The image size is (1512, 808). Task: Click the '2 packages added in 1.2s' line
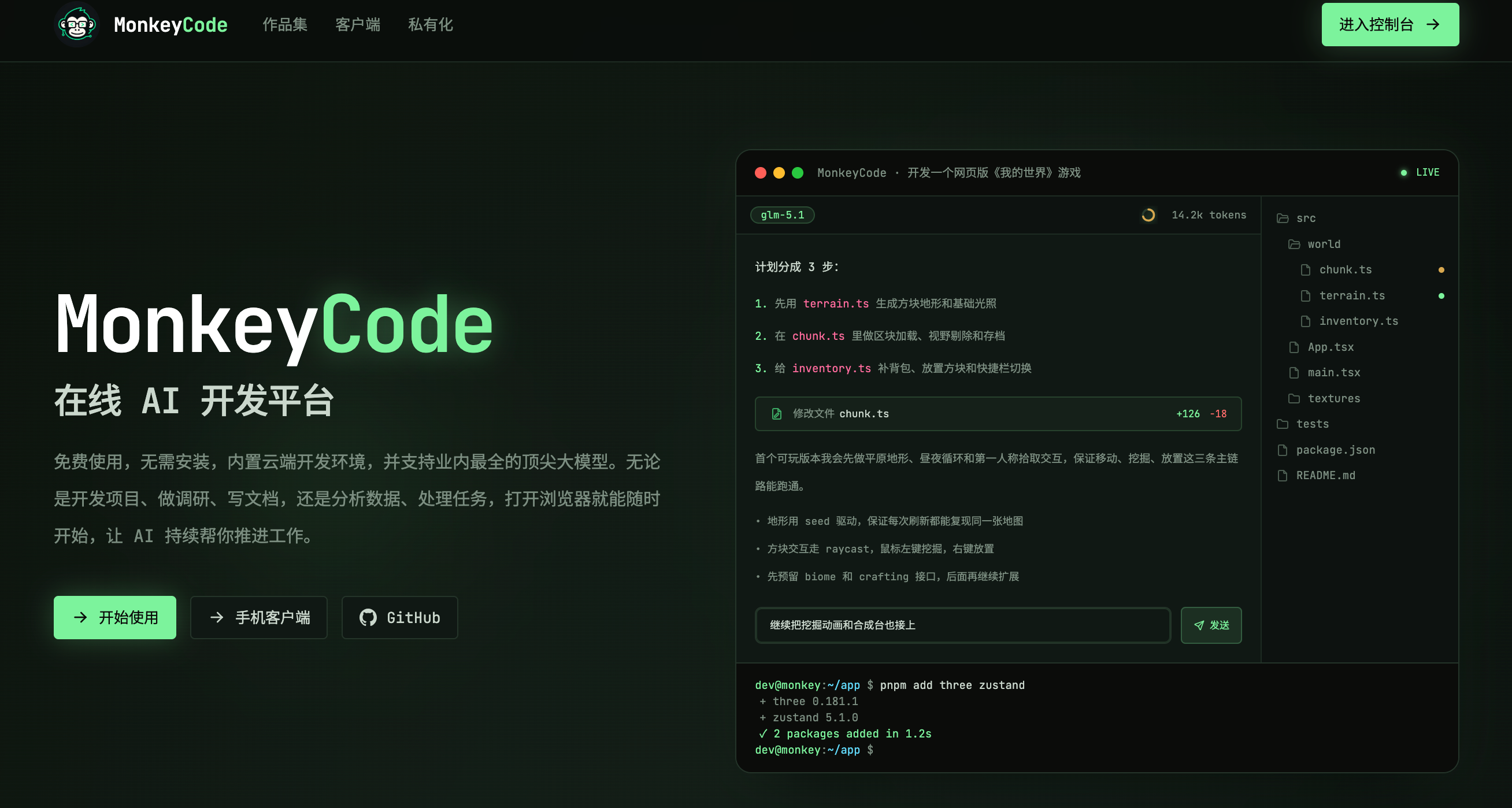[x=845, y=734]
